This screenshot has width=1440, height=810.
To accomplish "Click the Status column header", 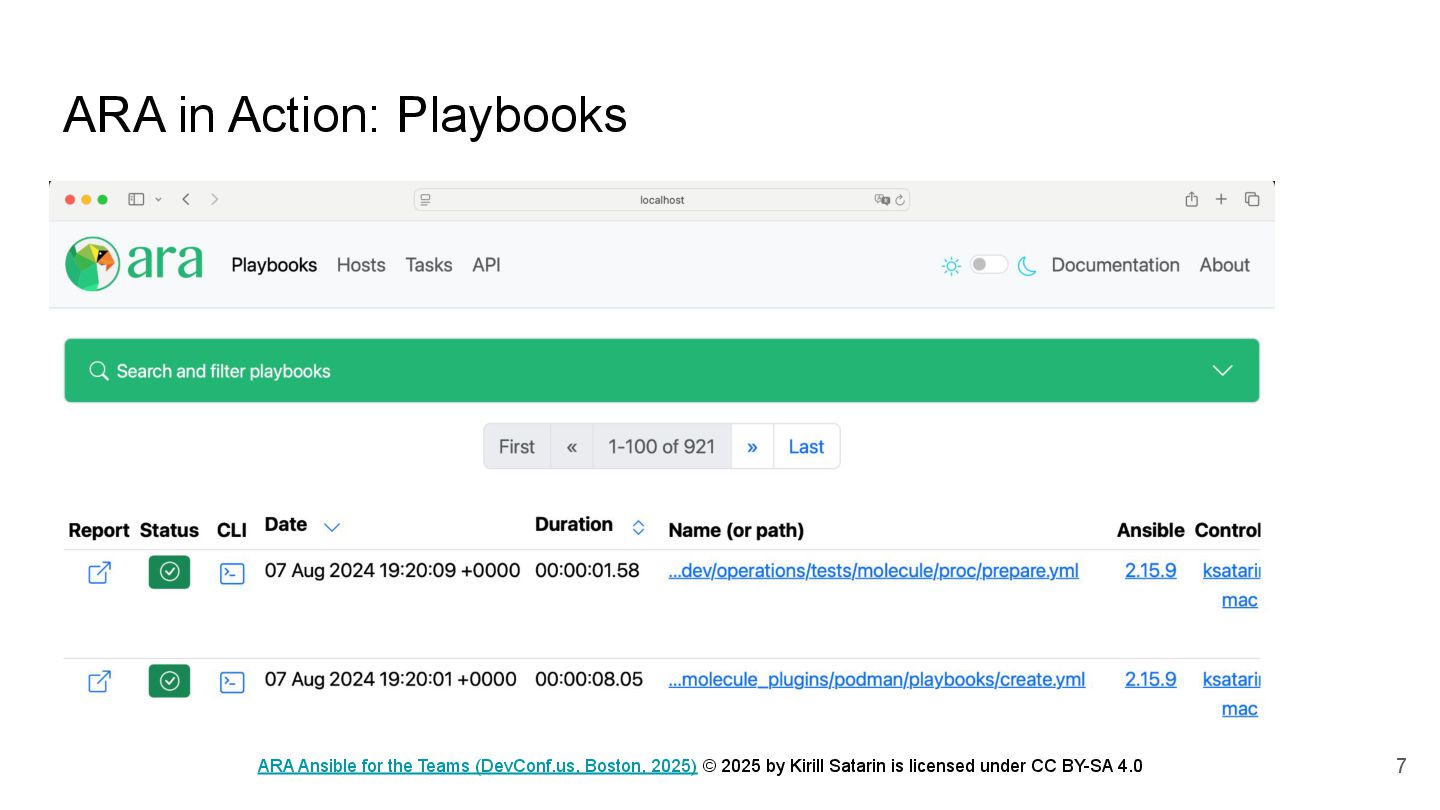I will [169, 530].
